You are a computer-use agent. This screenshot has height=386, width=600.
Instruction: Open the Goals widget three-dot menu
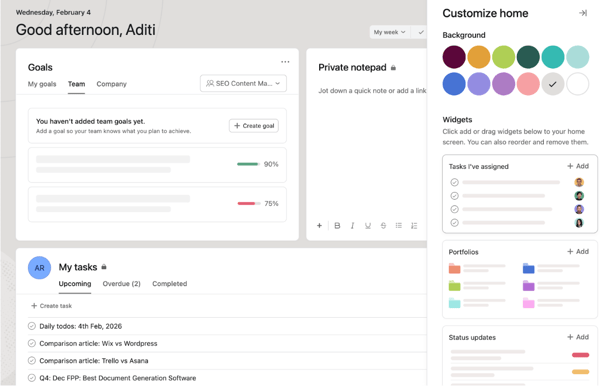(285, 62)
